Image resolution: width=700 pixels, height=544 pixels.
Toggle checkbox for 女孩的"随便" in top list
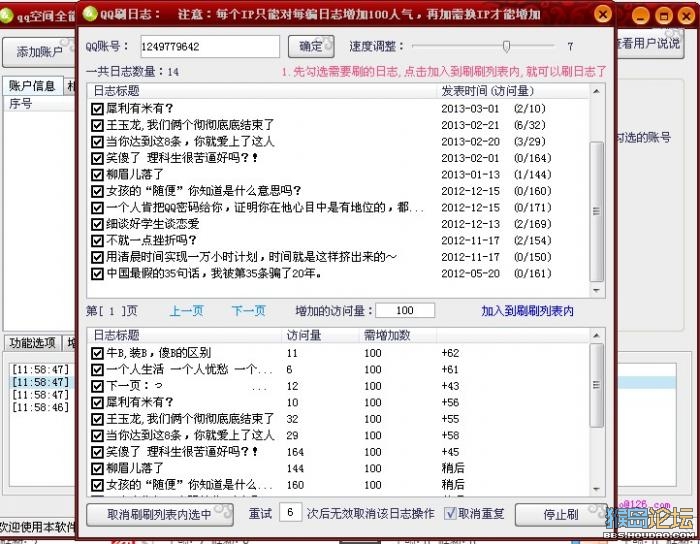pyautogui.click(x=97, y=191)
